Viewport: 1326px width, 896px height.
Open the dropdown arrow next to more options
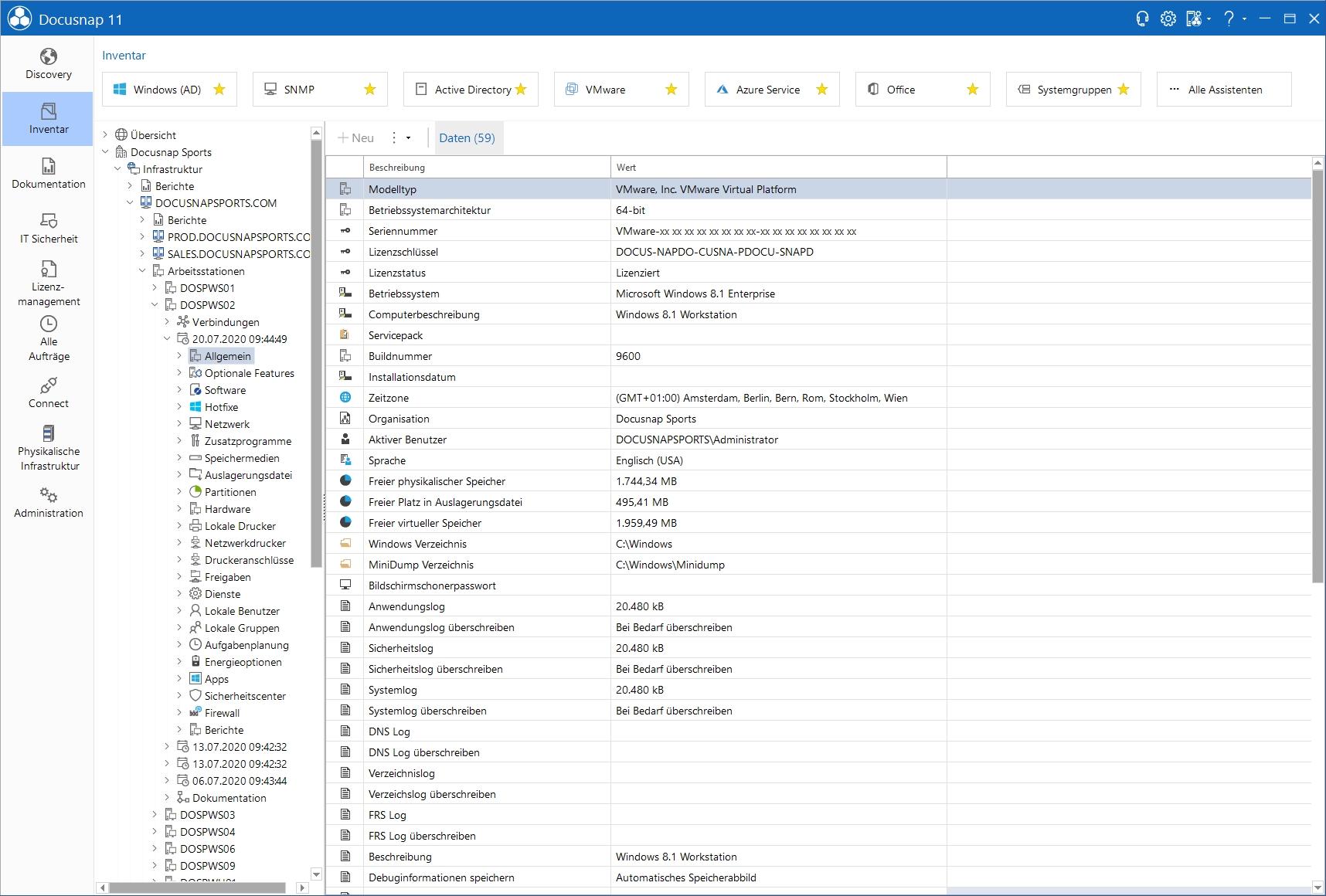tap(409, 138)
